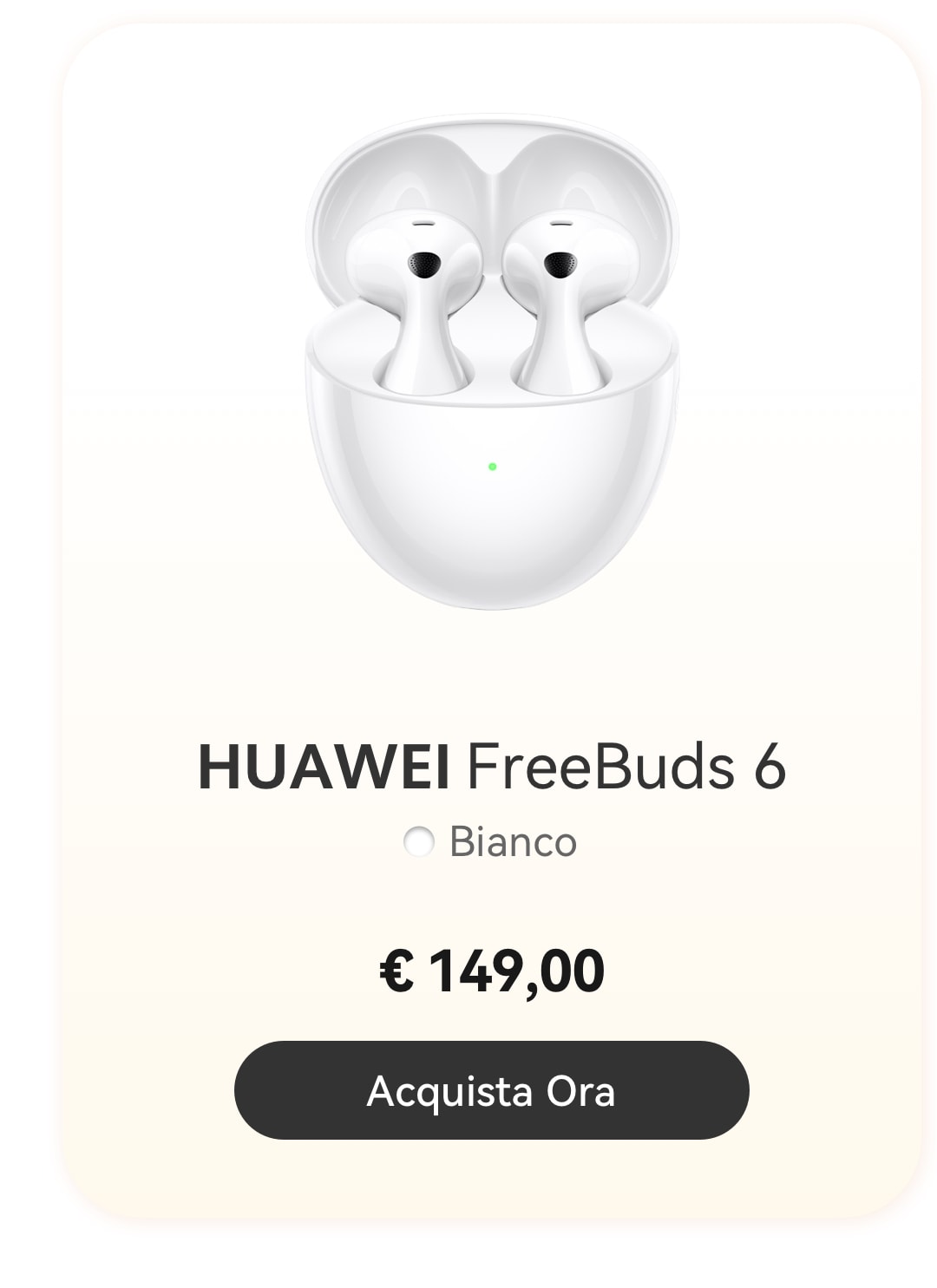This screenshot has height=1288, width=937.
Task: Click the open lid of charging case
Action: [492, 199]
